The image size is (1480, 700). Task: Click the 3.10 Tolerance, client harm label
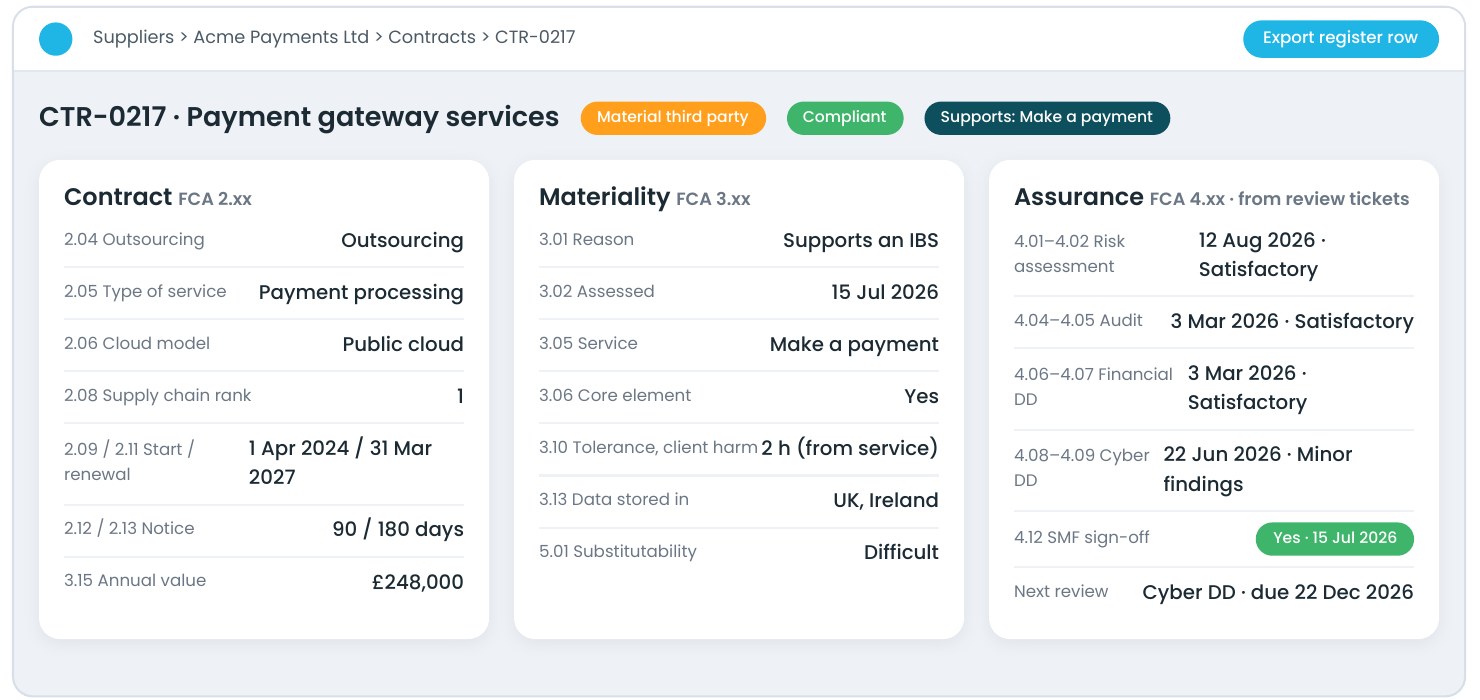[648, 448]
